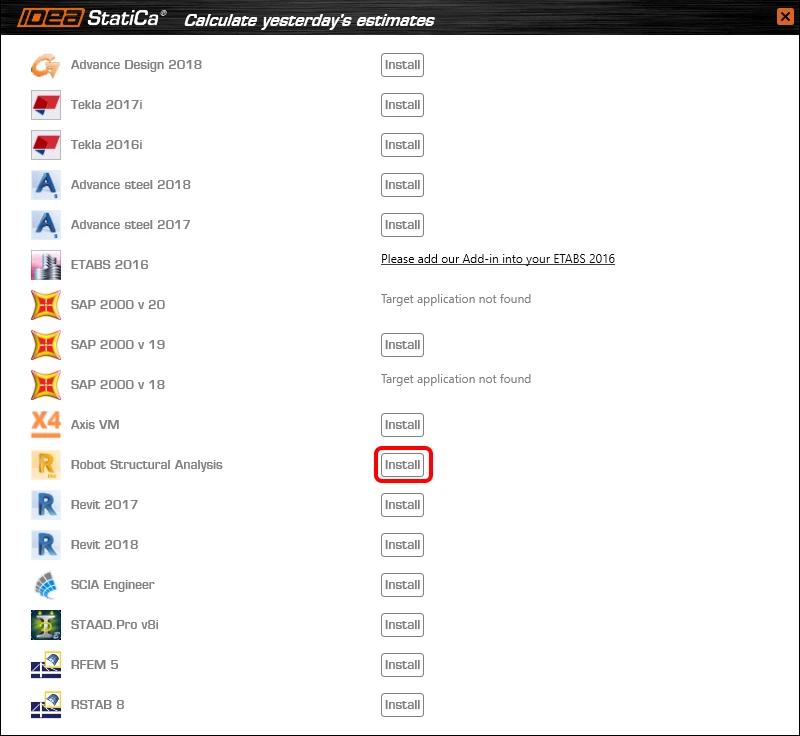Screen dimensions: 800x736
Task: Click the Robot Structural Analysis icon
Action: pos(45,465)
